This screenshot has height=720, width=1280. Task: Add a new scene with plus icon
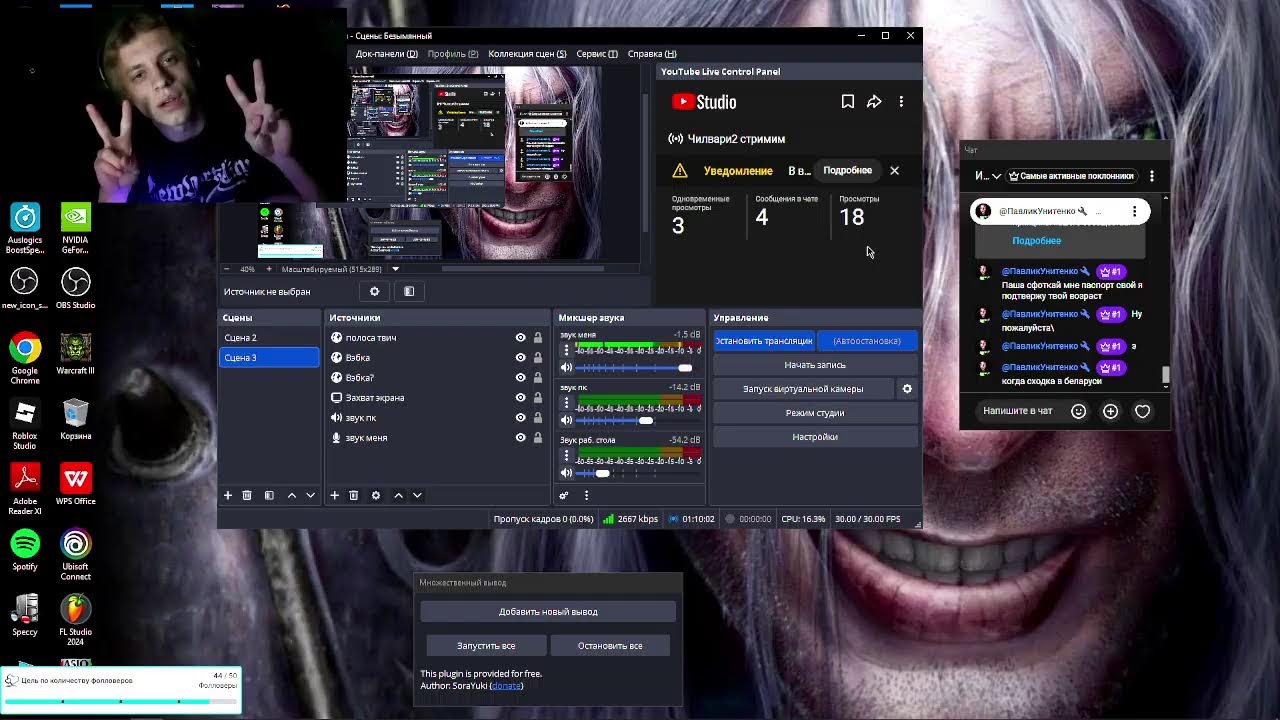coord(228,495)
